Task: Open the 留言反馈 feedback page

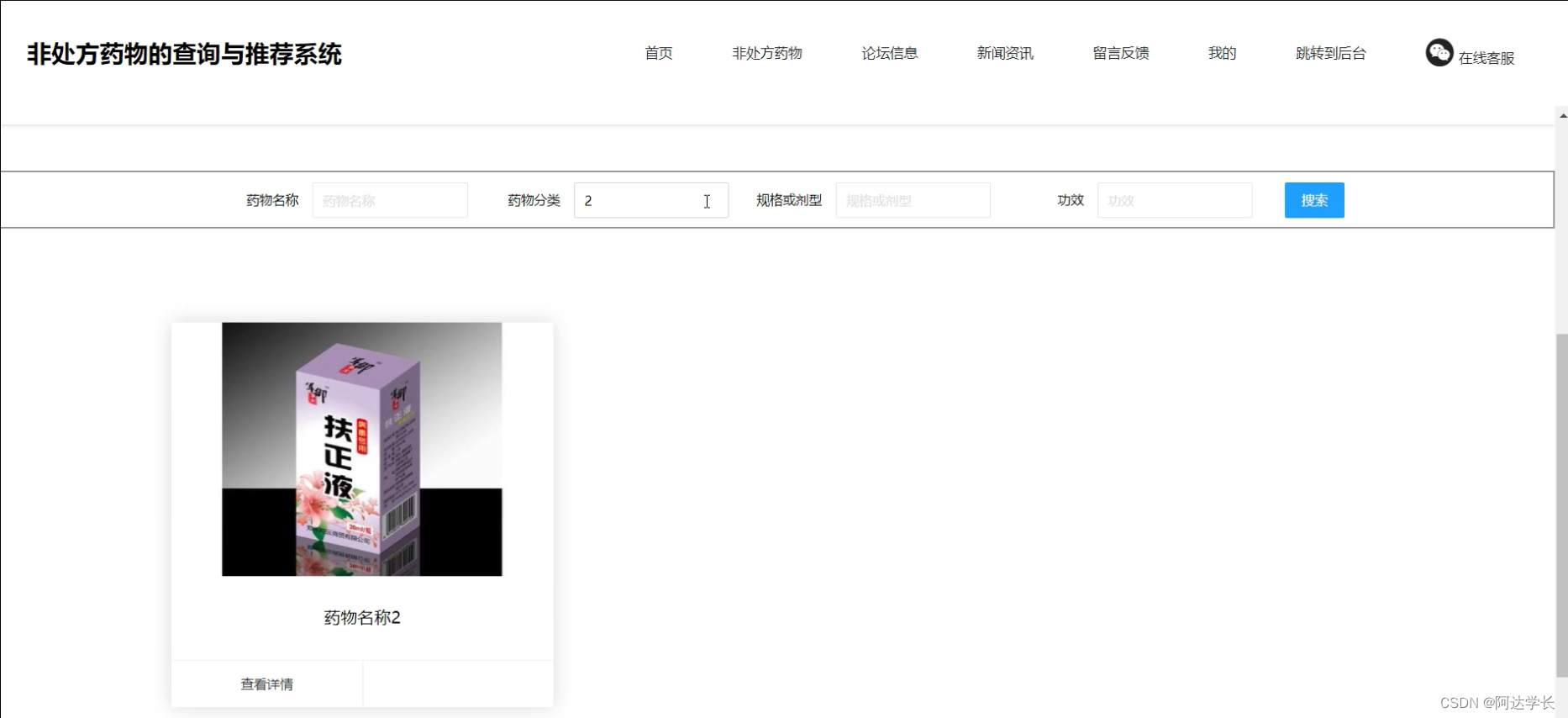Action: 1121,53
